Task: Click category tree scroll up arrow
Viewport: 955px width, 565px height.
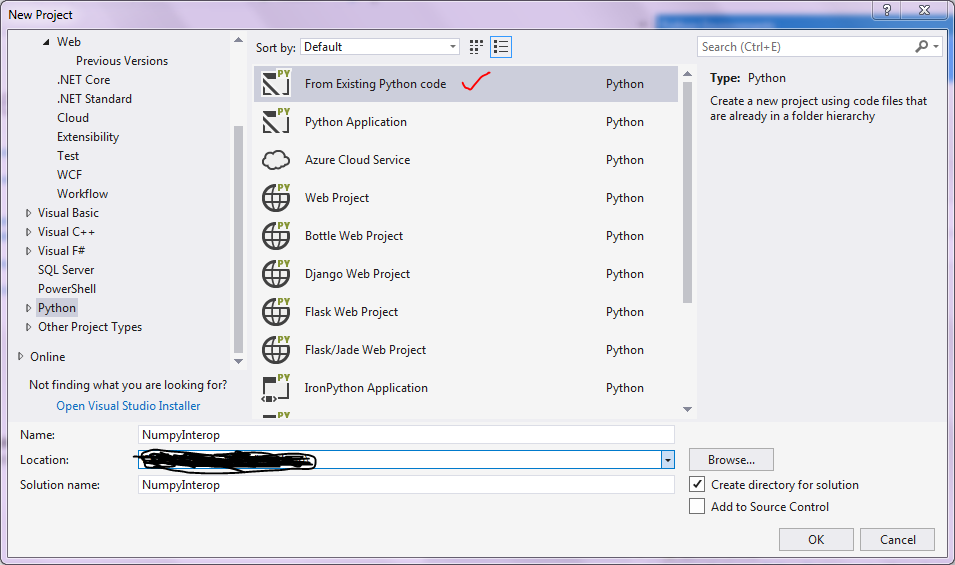Action: (238, 40)
